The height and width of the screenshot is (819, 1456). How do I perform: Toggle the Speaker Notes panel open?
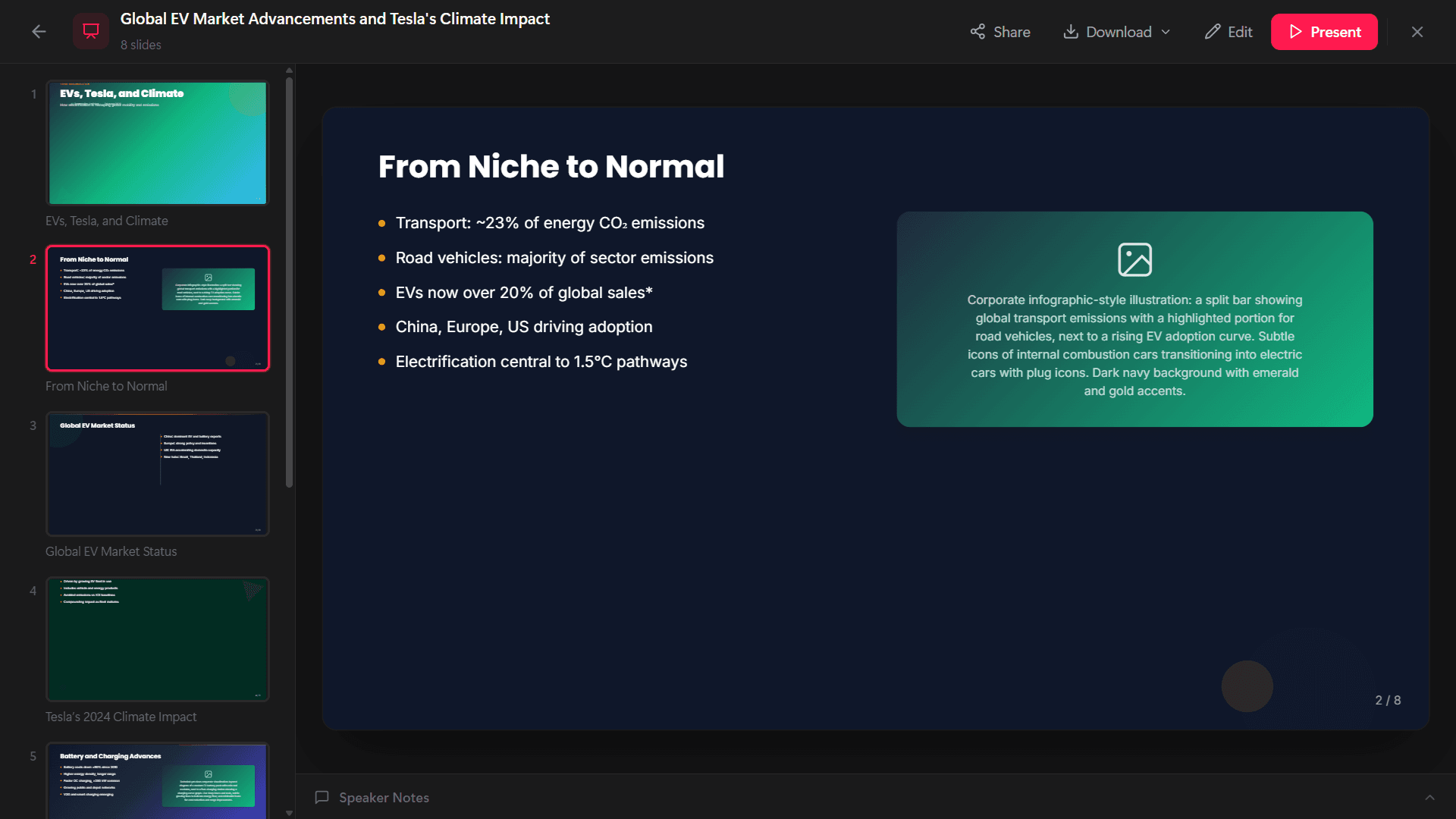tap(382, 797)
